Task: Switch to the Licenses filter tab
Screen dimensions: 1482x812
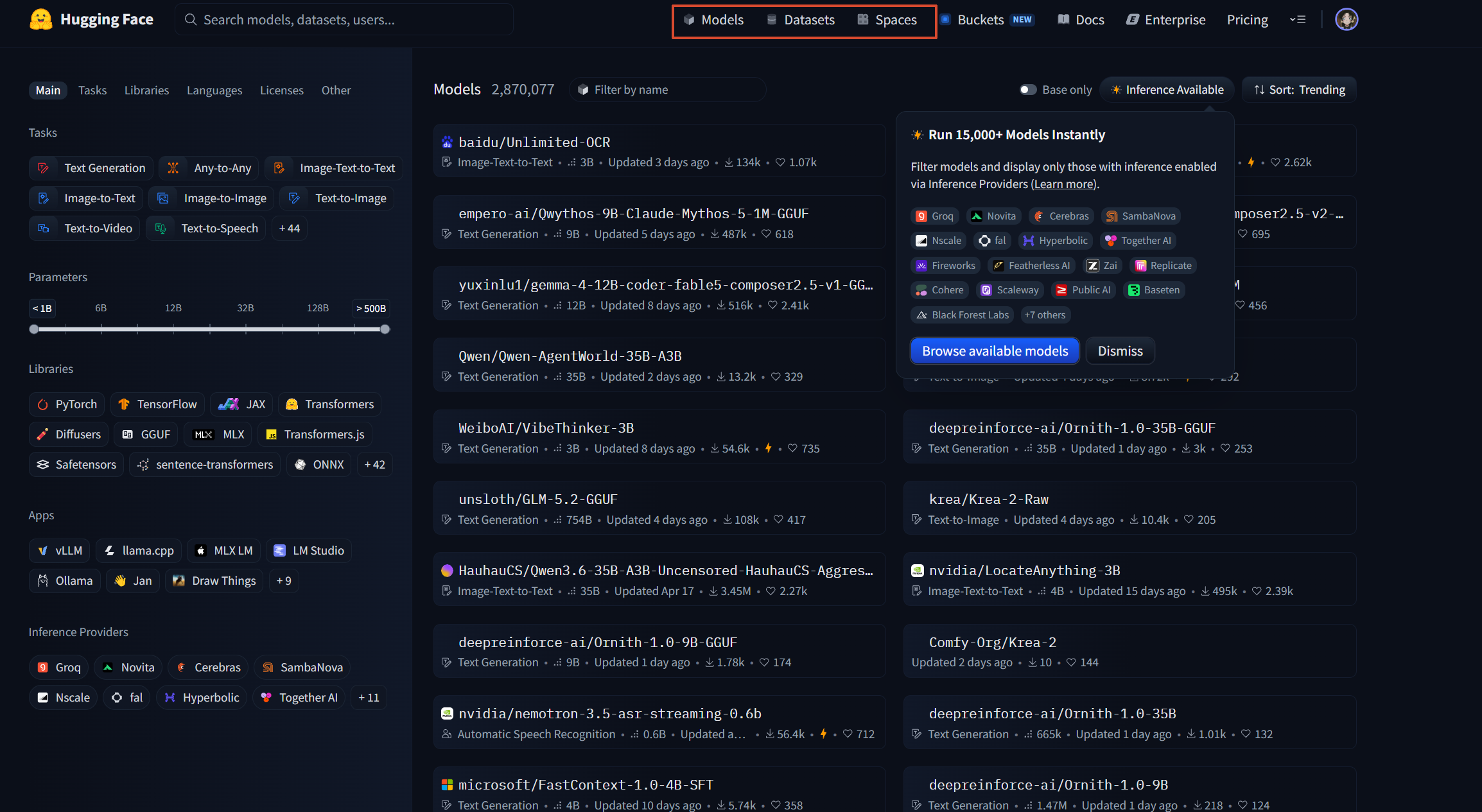Action: [x=282, y=91]
